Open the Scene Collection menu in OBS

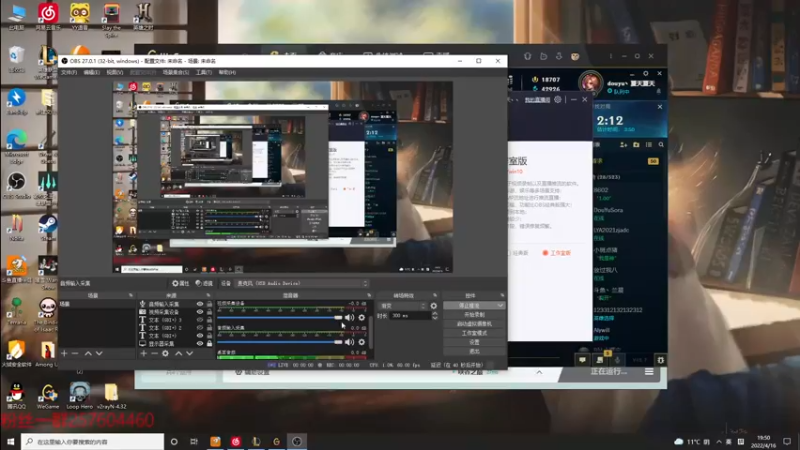[x=176, y=72]
